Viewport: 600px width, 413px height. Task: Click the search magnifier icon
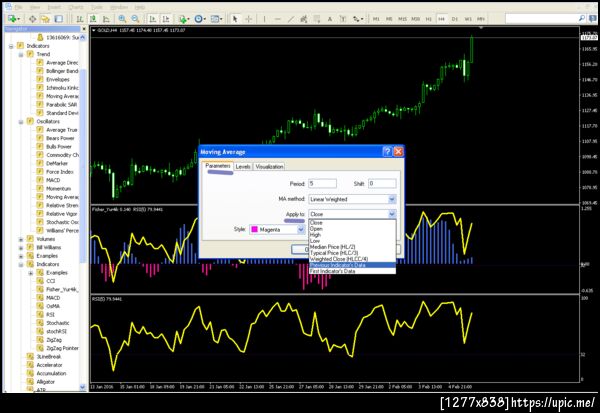click(x=582, y=18)
